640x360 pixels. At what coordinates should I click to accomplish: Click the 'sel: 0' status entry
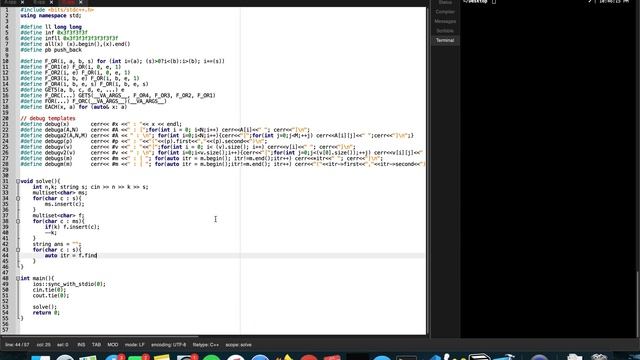[x=63, y=345]
